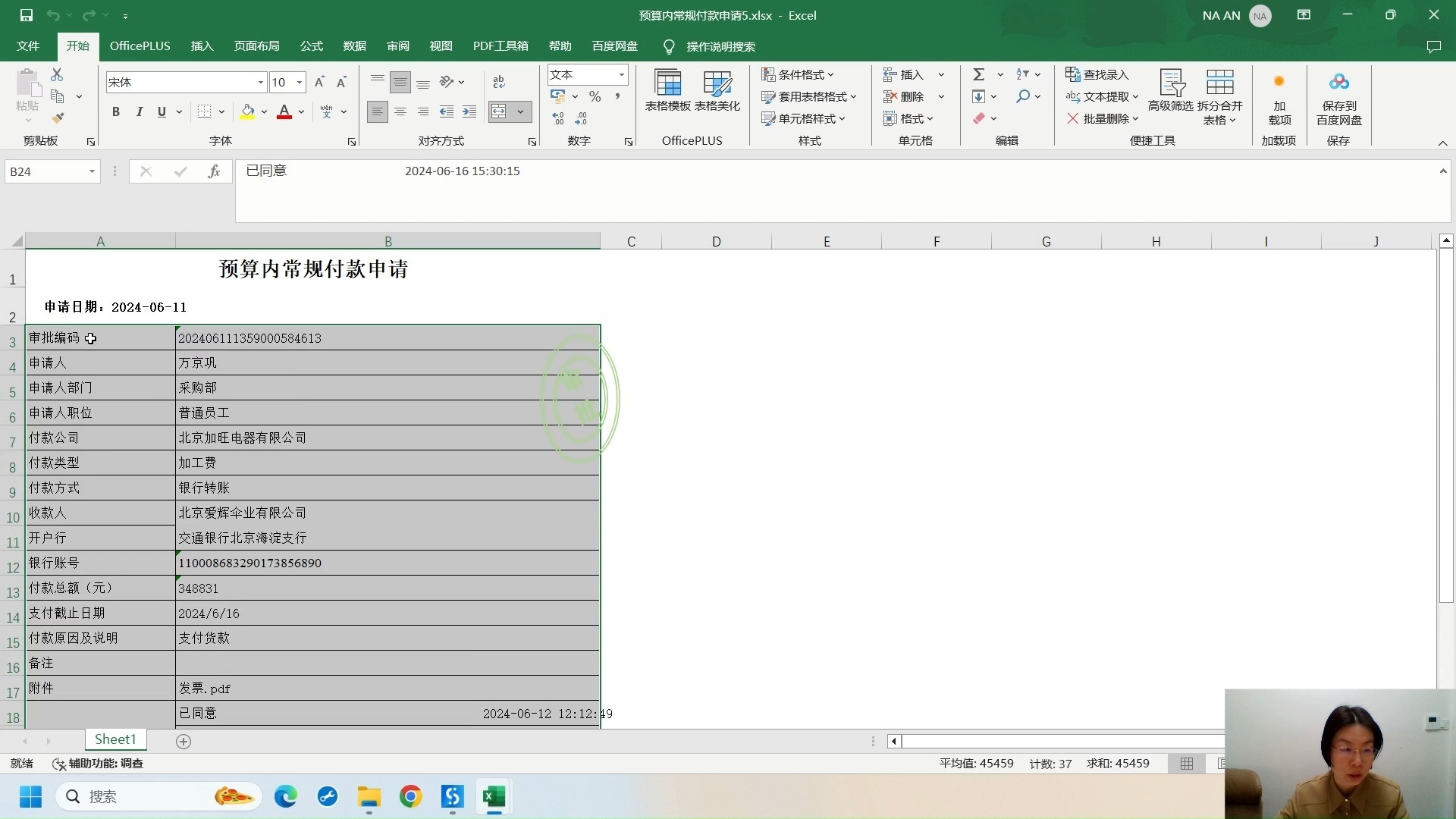Apply the yellow fill color
The width and height of the screenshot is (1456, 819).
tap(247, 111)
